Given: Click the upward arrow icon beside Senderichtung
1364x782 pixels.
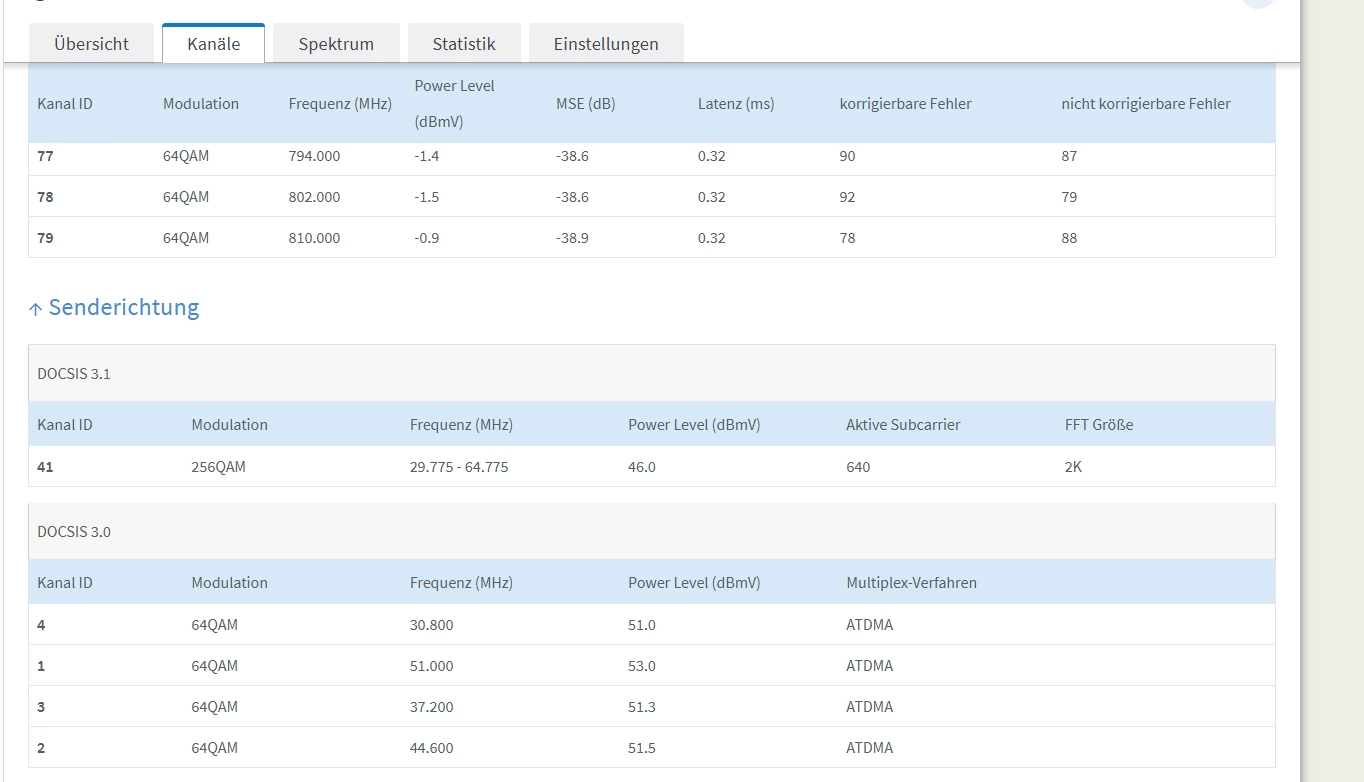Looking at the screenshot, I should (x=36, y=309).
